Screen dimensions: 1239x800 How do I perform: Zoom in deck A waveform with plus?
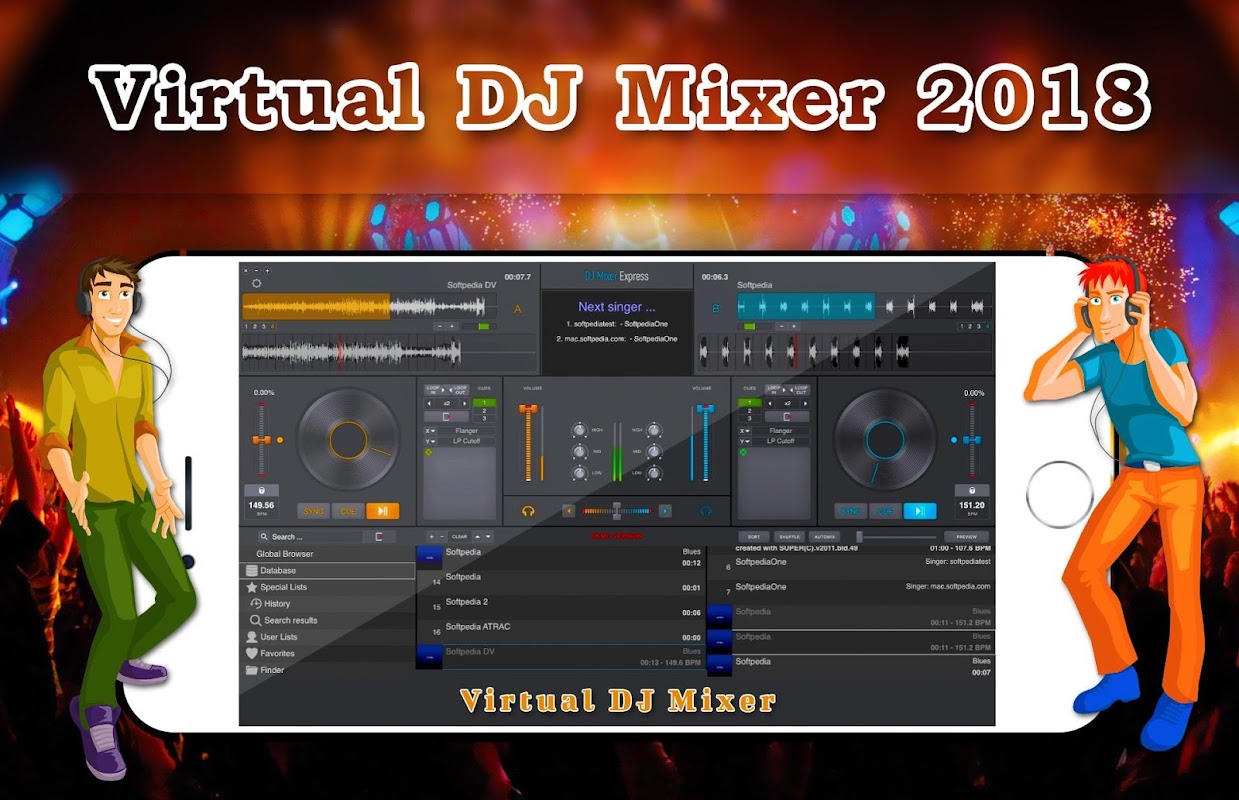pyautogui.click(x=452, y=326)
